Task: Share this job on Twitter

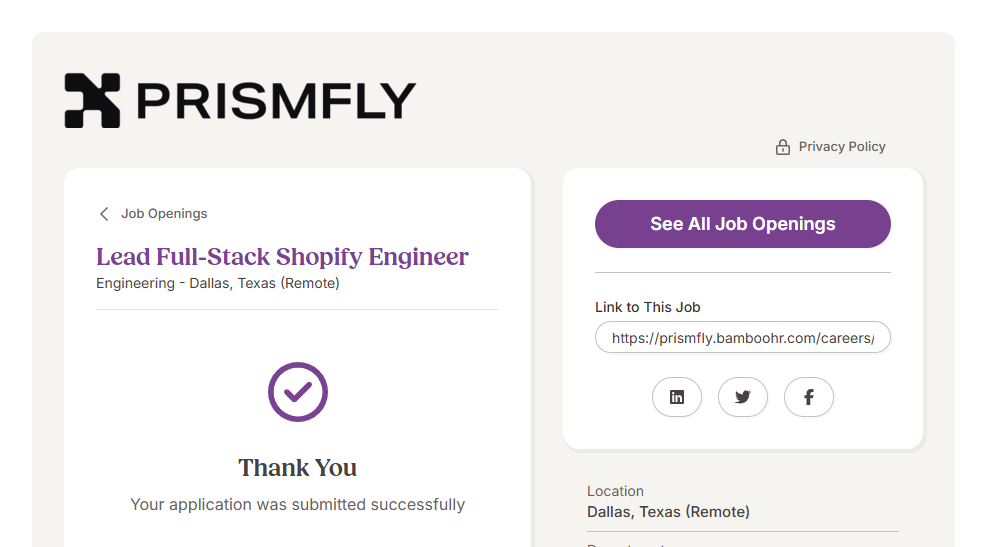Action: coord(743,397)
